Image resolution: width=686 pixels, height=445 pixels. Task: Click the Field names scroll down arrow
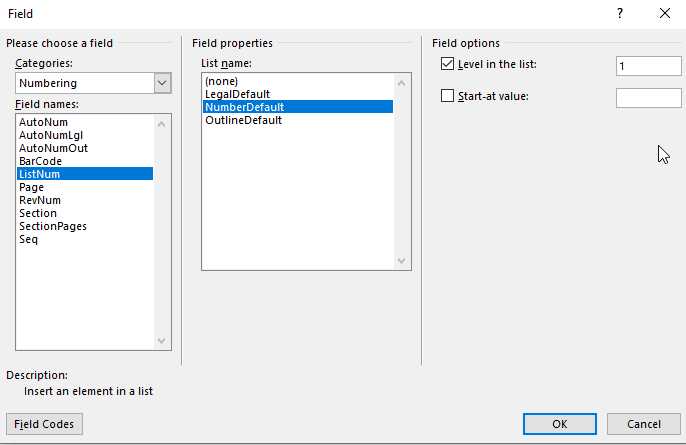[161, 340]
